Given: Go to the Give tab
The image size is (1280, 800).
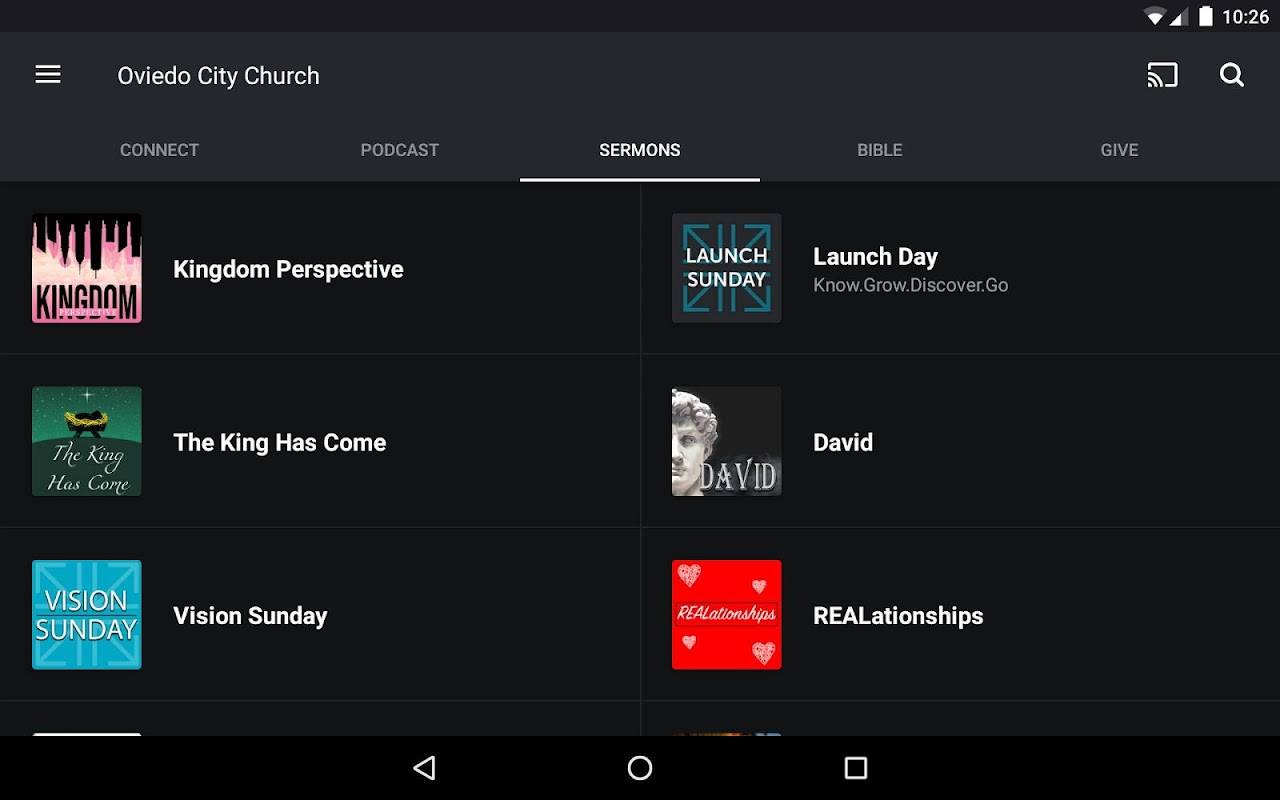Looking at the screenshot, I should click(1120, 150).
